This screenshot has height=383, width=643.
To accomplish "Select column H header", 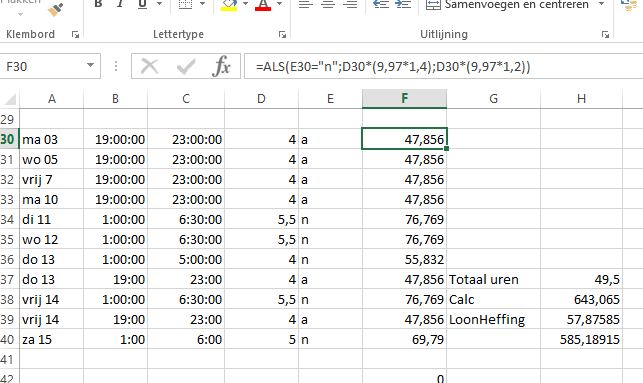I will tap(581, 99).
